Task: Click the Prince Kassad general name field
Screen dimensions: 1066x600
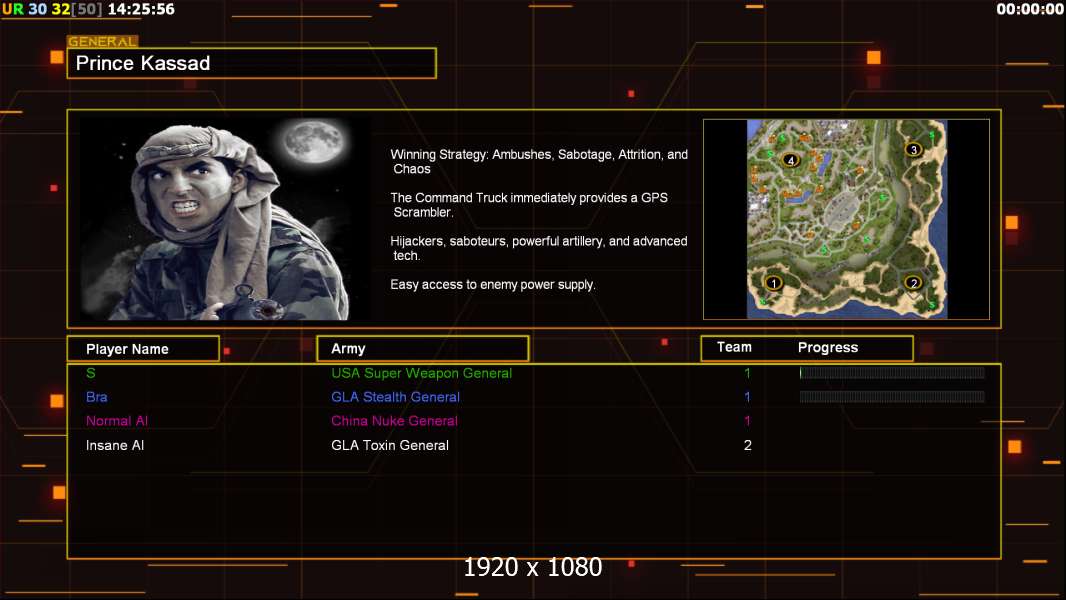Action: (x=252, y=63)
